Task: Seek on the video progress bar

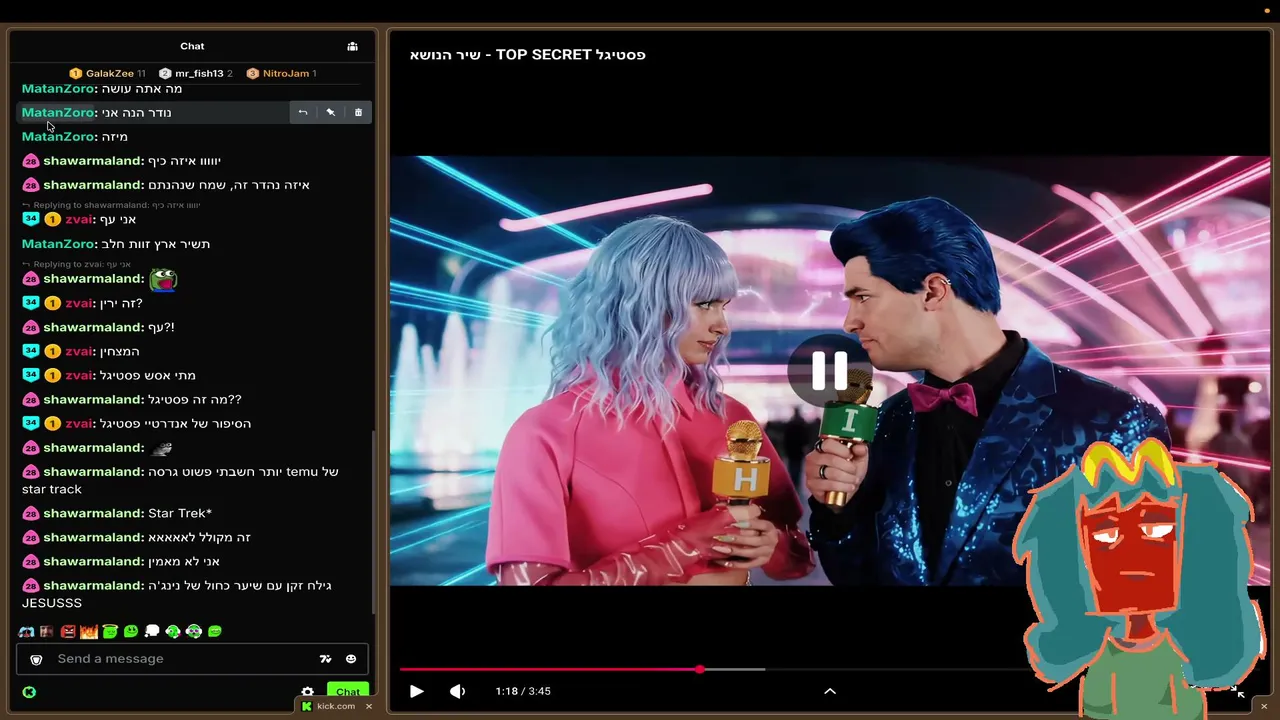Action: click(716, 669)
